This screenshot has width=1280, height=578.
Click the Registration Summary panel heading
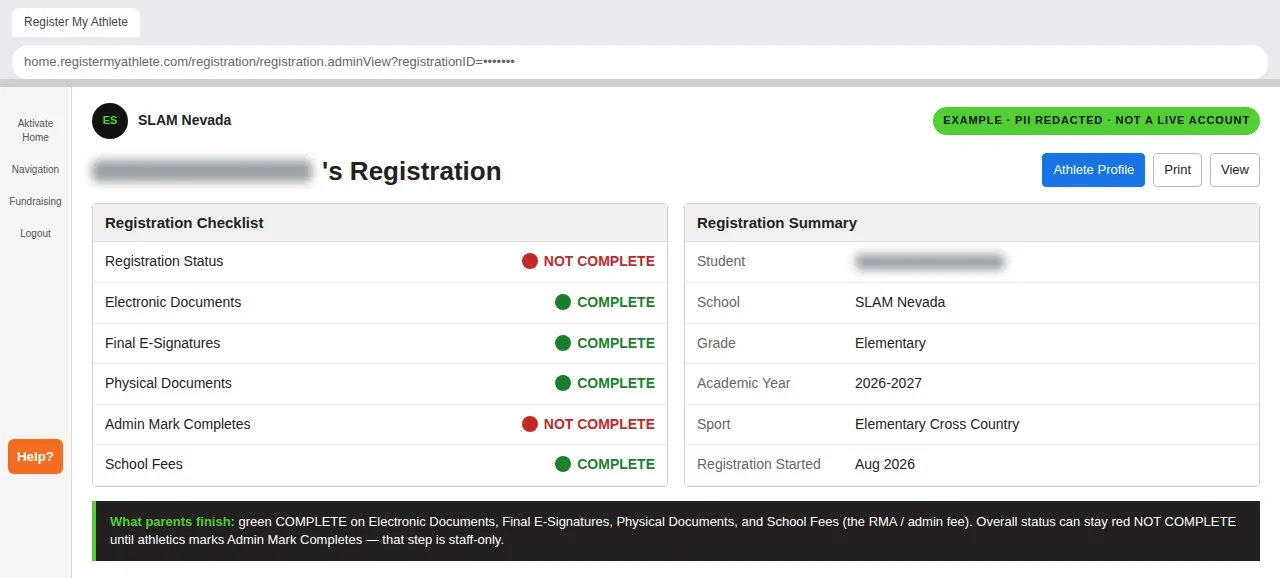pyautogui.click(x=777, y=223)
